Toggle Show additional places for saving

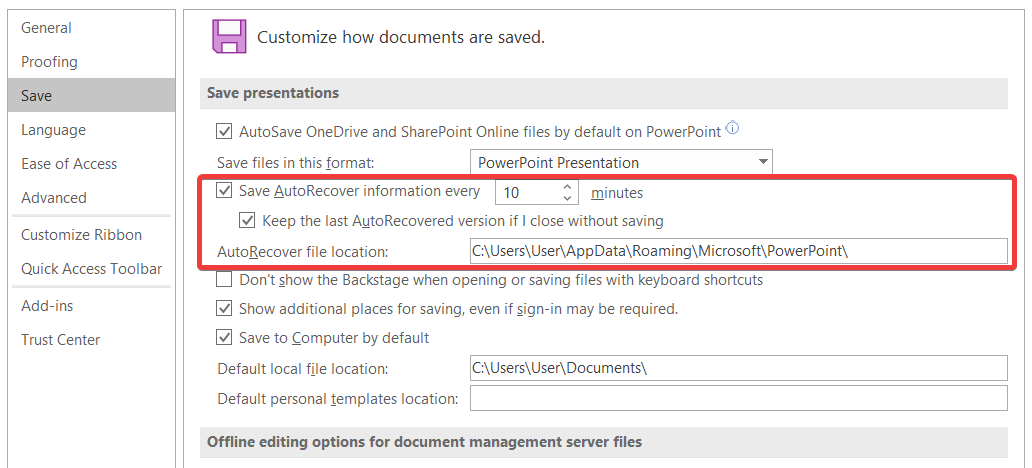[x=225, y=309]
